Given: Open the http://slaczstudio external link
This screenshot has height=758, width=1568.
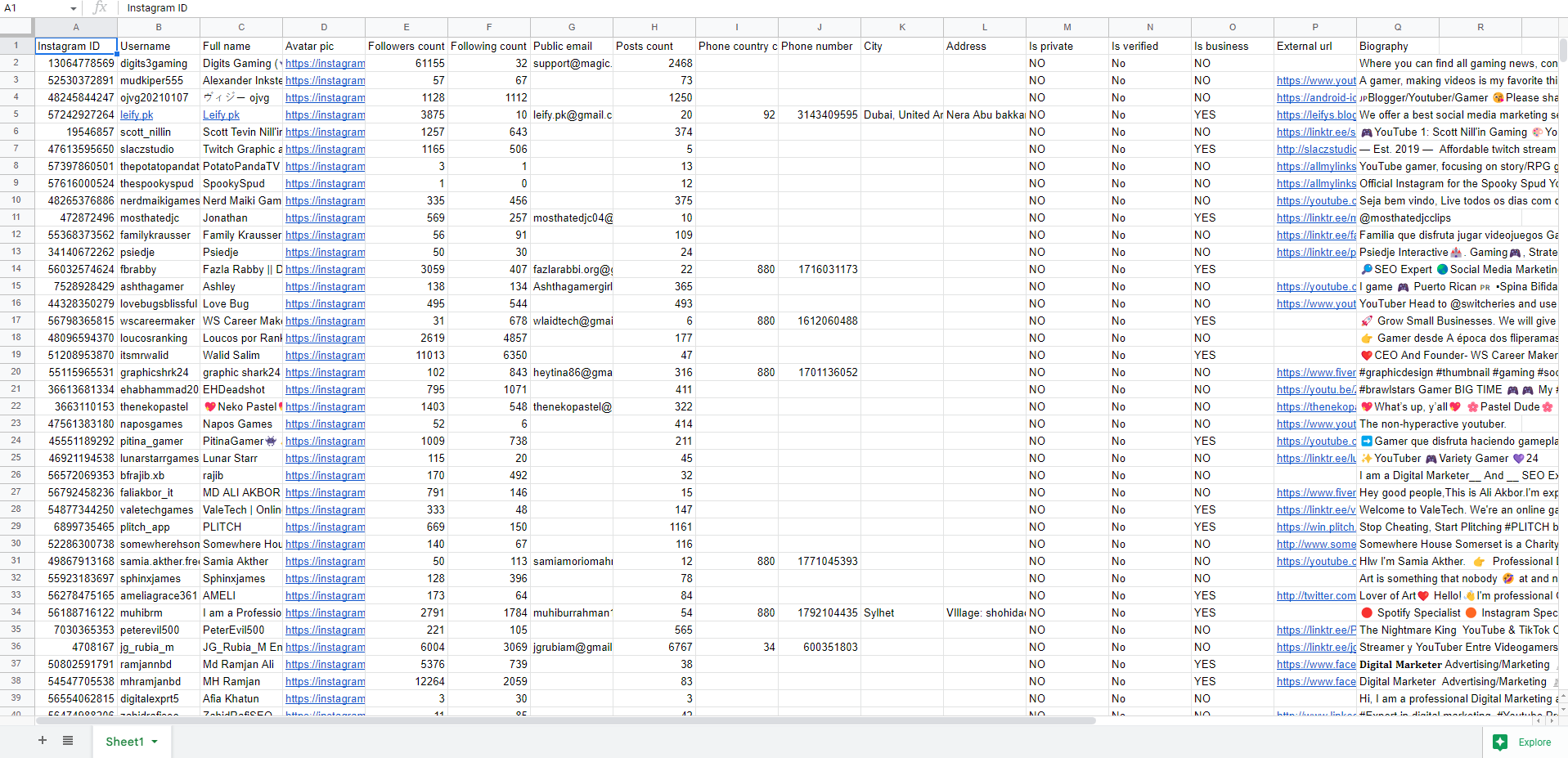Looking at the screenshot, I should [x=1316, y=149].
